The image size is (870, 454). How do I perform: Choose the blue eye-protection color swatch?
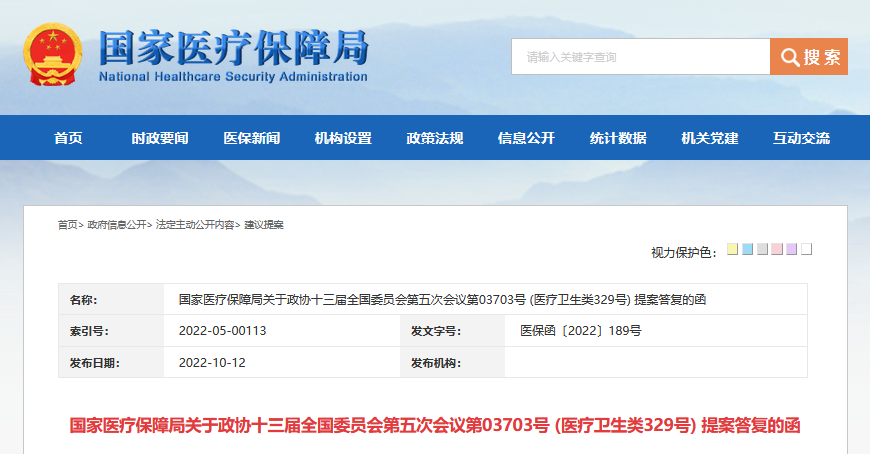click(x=747, y=249)
